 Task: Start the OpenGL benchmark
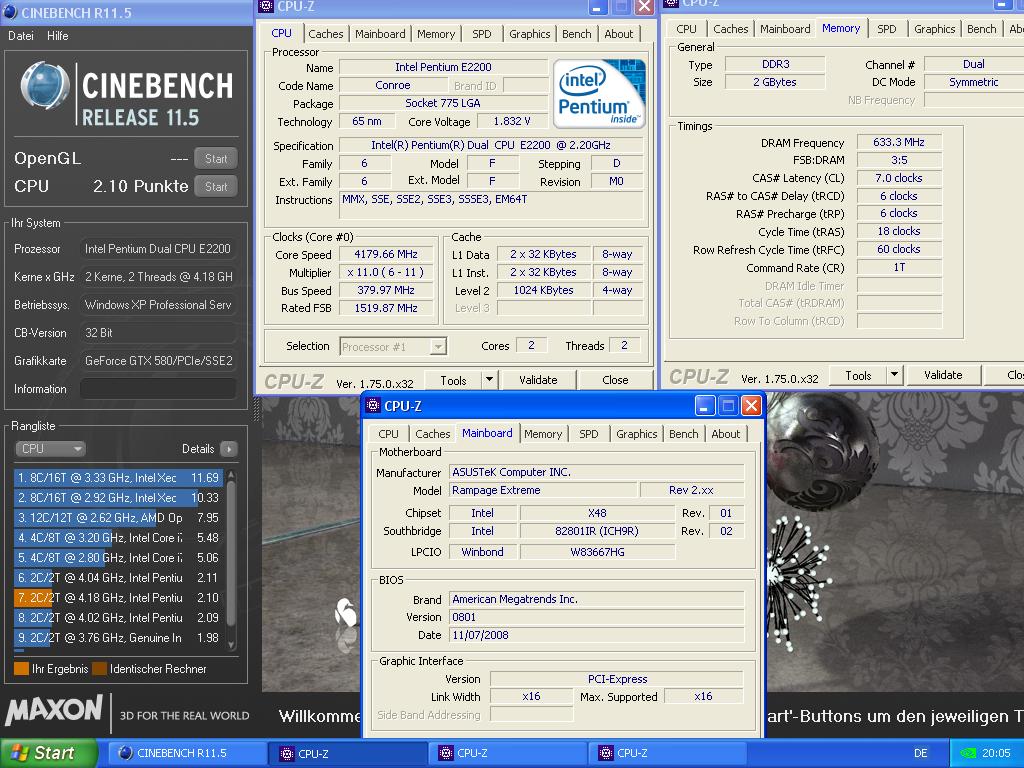(x=216, y=158)
